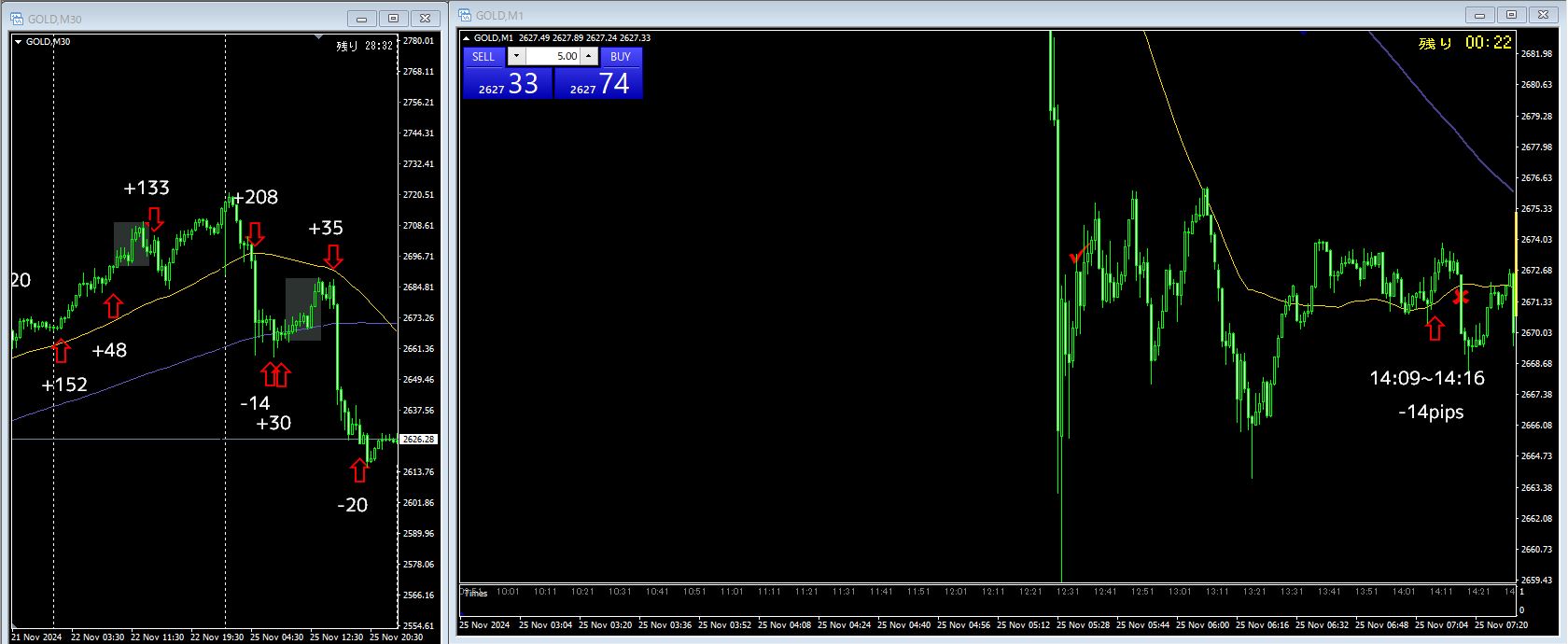Click the BUY button in GOLD,M1
This screenshot has height=644, width=1568.
point(621,57)
